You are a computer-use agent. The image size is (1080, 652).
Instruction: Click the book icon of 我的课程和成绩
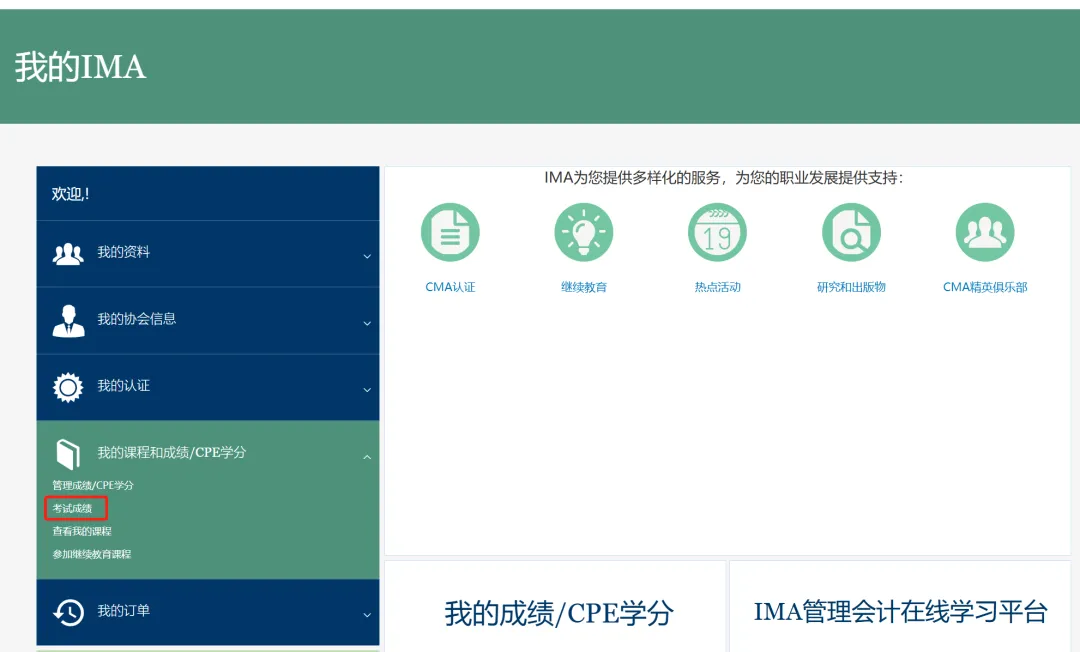tap(68, 454)
